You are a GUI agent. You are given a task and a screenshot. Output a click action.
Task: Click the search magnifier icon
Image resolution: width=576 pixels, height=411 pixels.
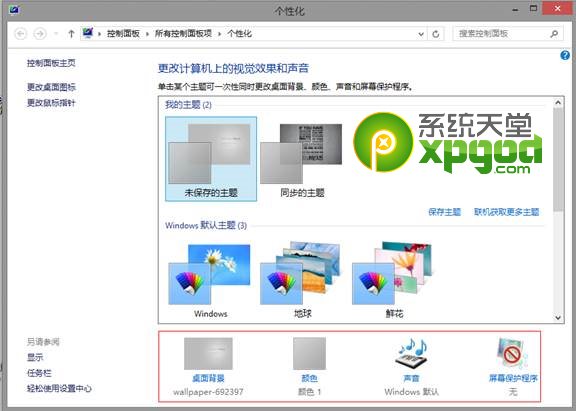coord(554,34)
